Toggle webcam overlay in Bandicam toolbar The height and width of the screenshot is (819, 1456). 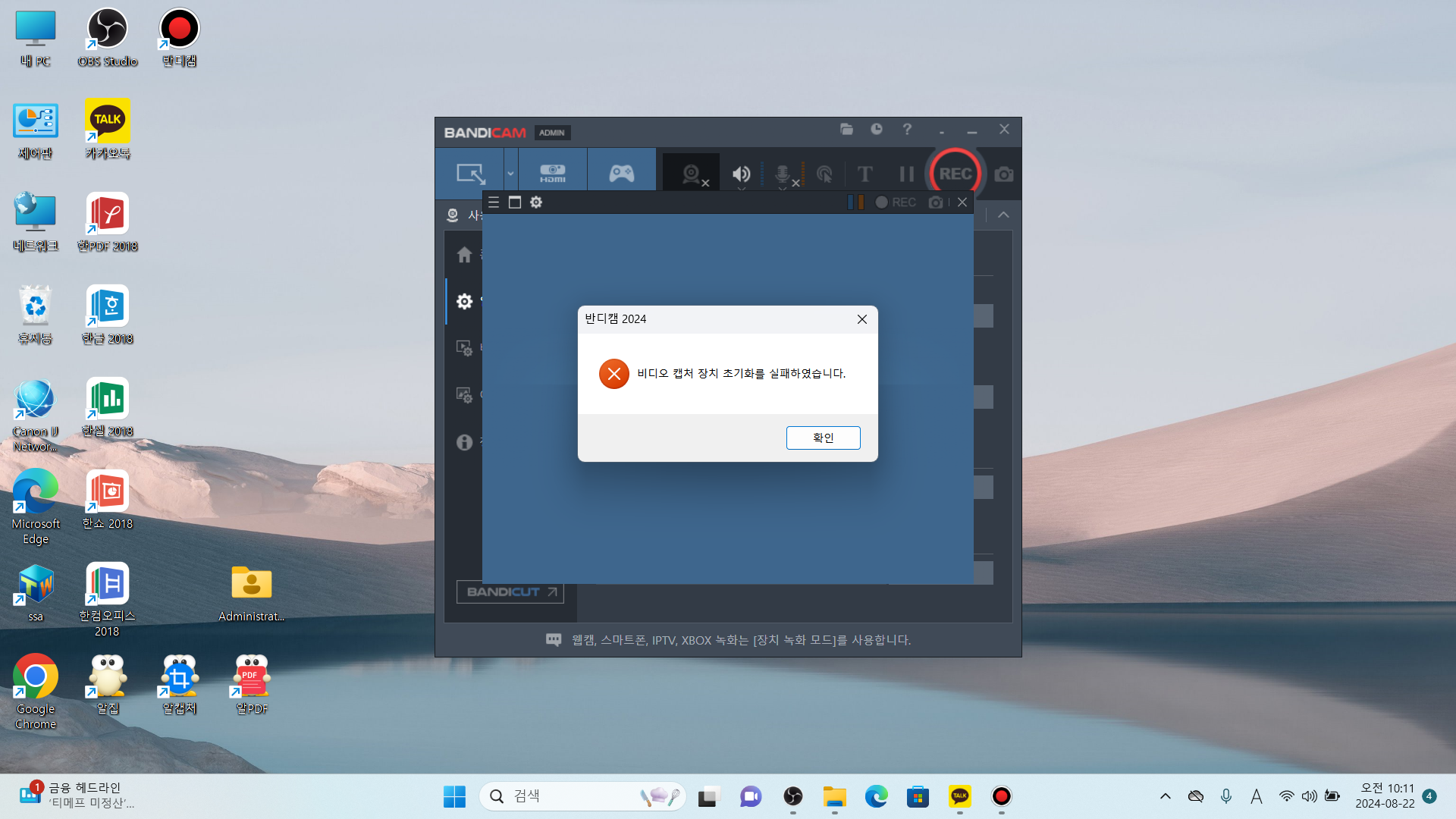(x=692, y=174)
